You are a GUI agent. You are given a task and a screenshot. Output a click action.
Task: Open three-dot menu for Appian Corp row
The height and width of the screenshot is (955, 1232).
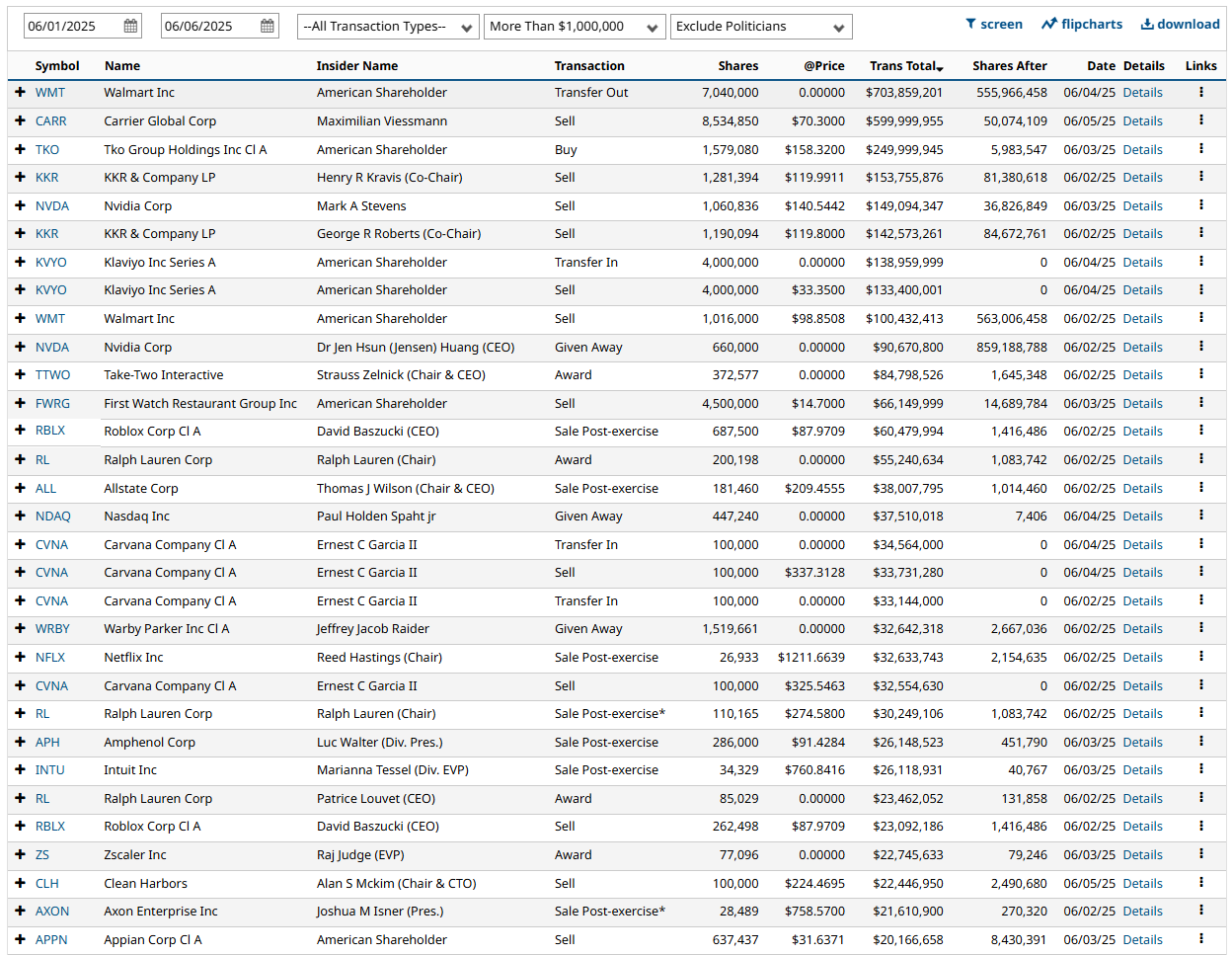pyautogui.click(x=1201, y=939)
